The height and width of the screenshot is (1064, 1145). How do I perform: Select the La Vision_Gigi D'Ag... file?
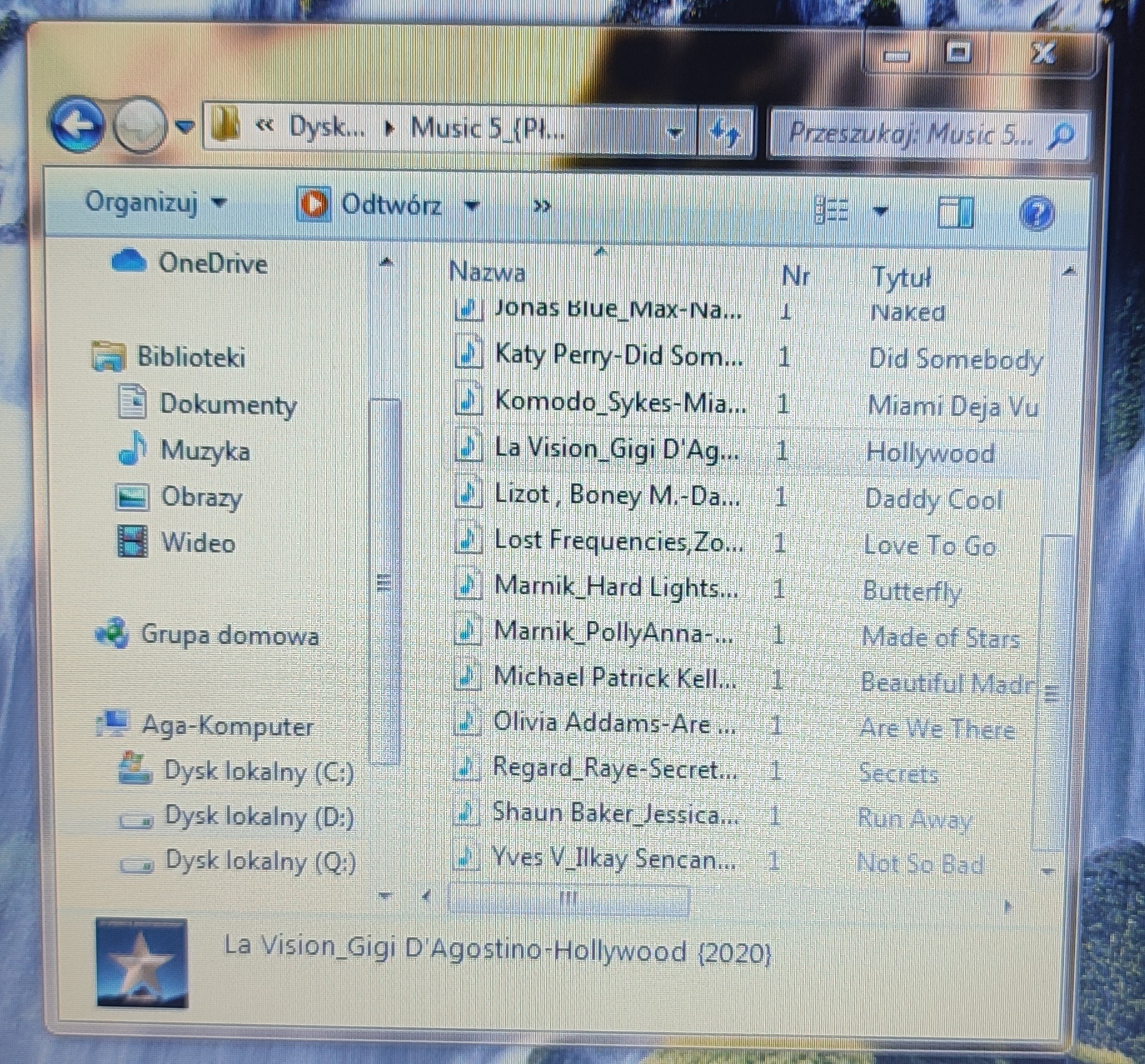click(597, 449)
